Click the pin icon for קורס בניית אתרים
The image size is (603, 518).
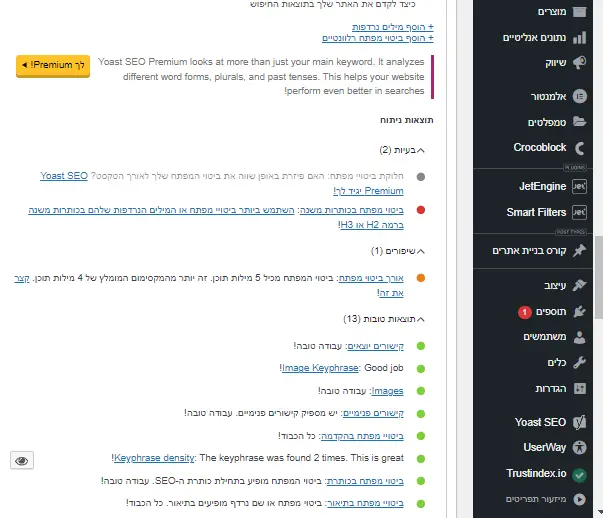(x=580, y=251)
